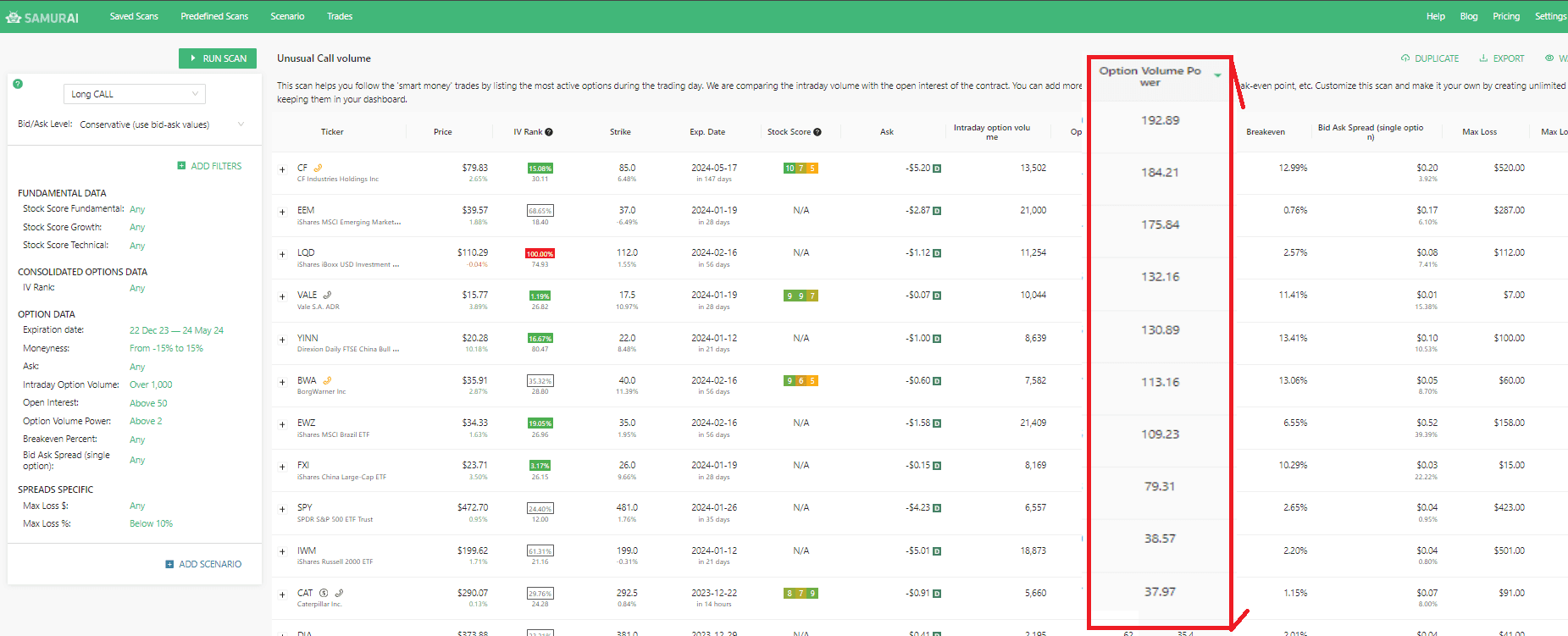Click the D badge next to LQD ask price
The height and width of the screenshot is (636, 1568).
[x=937, y=253]
